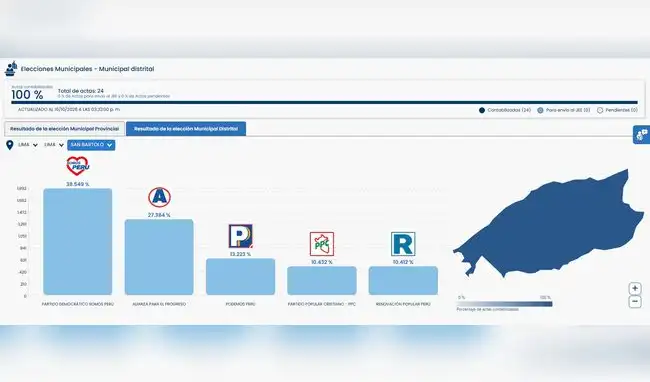Open the SAN BARTOLO district dropdown

click(91, 145)
